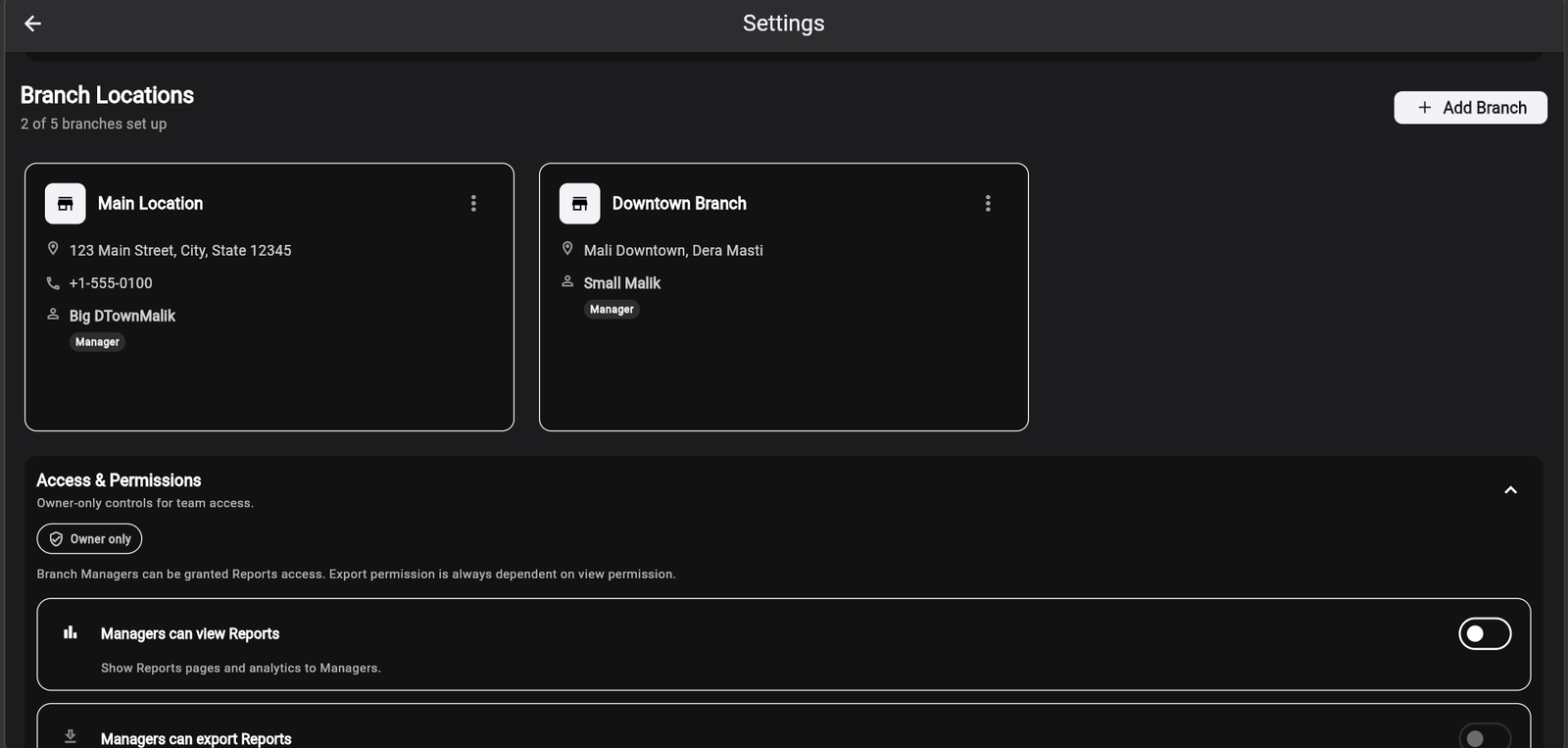
Task: Click Show Reports pages and analytics description
Action: pos(241,669)
